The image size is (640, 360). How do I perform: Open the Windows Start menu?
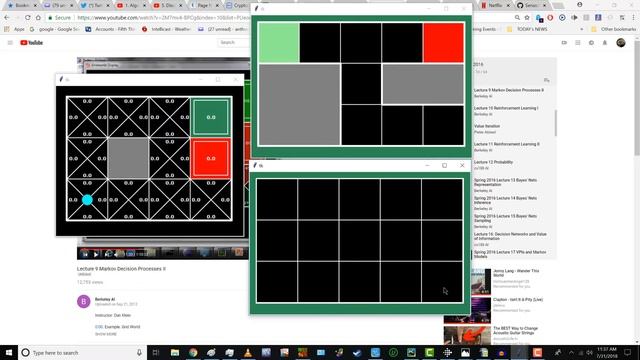point(9,352)
